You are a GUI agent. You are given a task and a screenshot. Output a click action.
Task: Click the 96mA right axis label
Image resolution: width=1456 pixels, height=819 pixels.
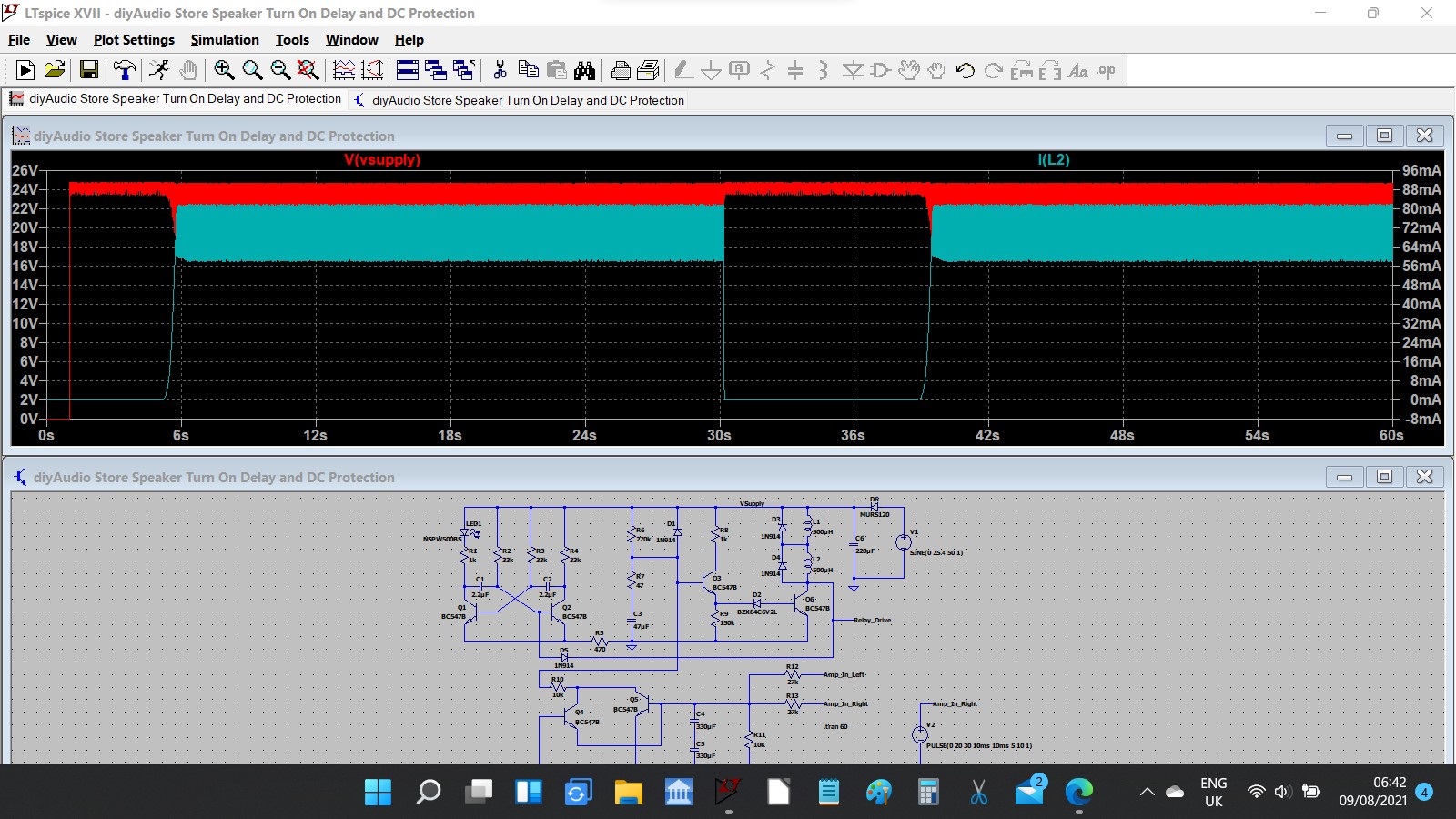tap(1421, 170)
